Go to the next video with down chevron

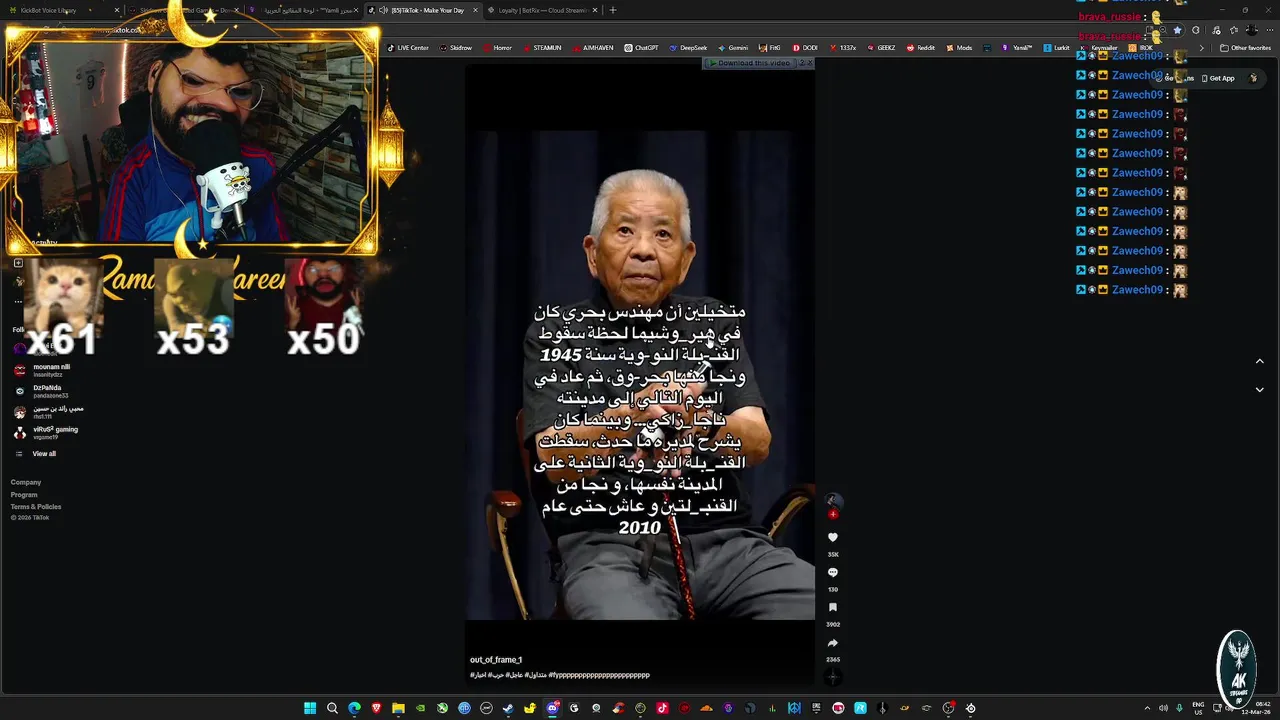pyautogui.click(x=1259, y=389)
